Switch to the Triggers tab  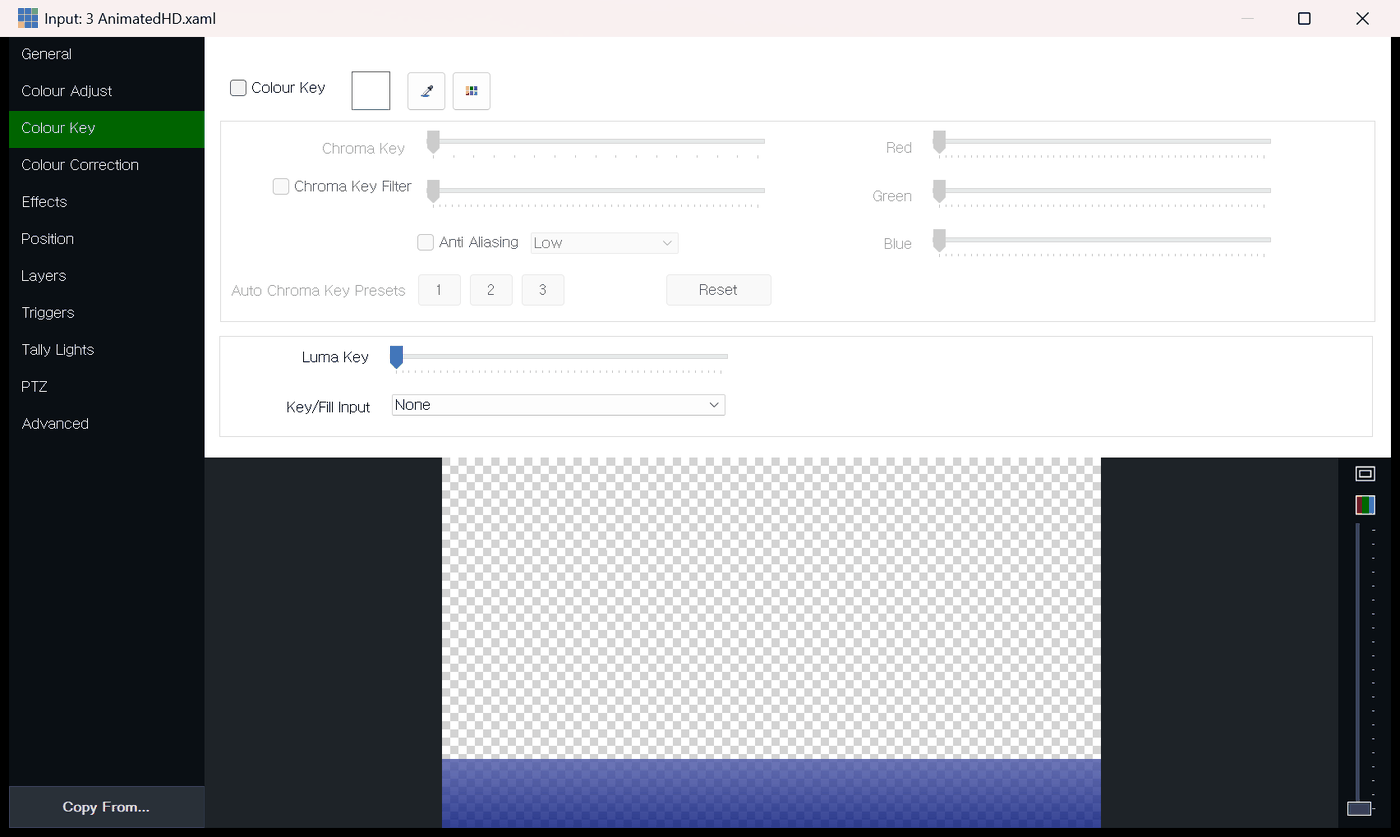click(107, 313)
